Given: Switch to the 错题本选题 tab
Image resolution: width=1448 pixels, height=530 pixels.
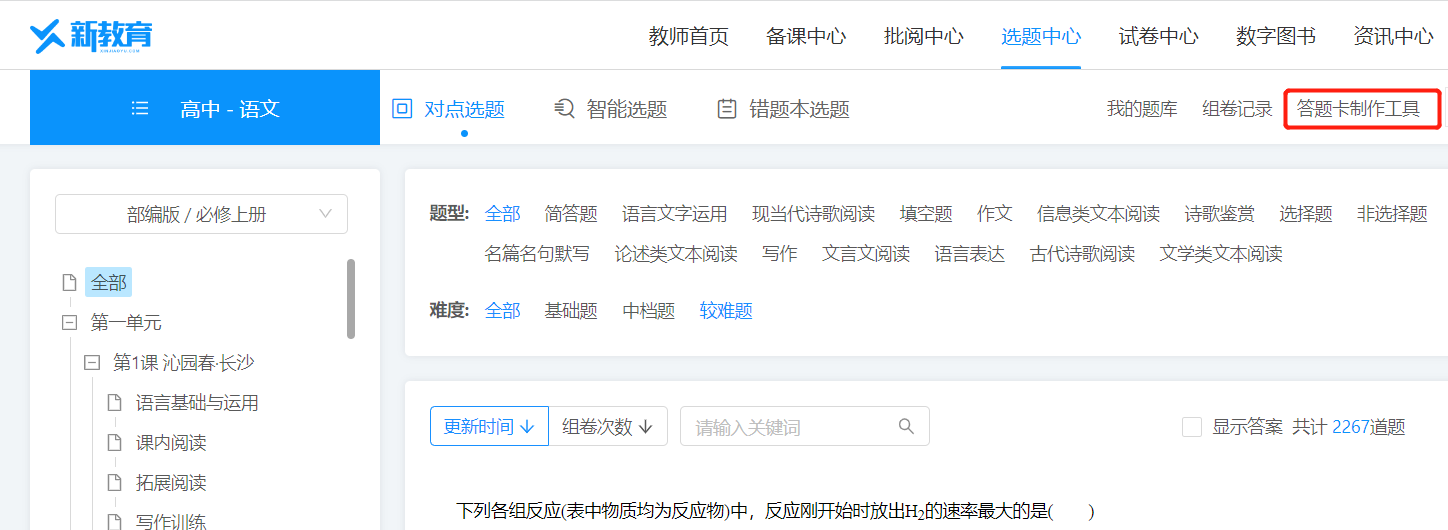Looking at the screenshot, I should (783, 109).
